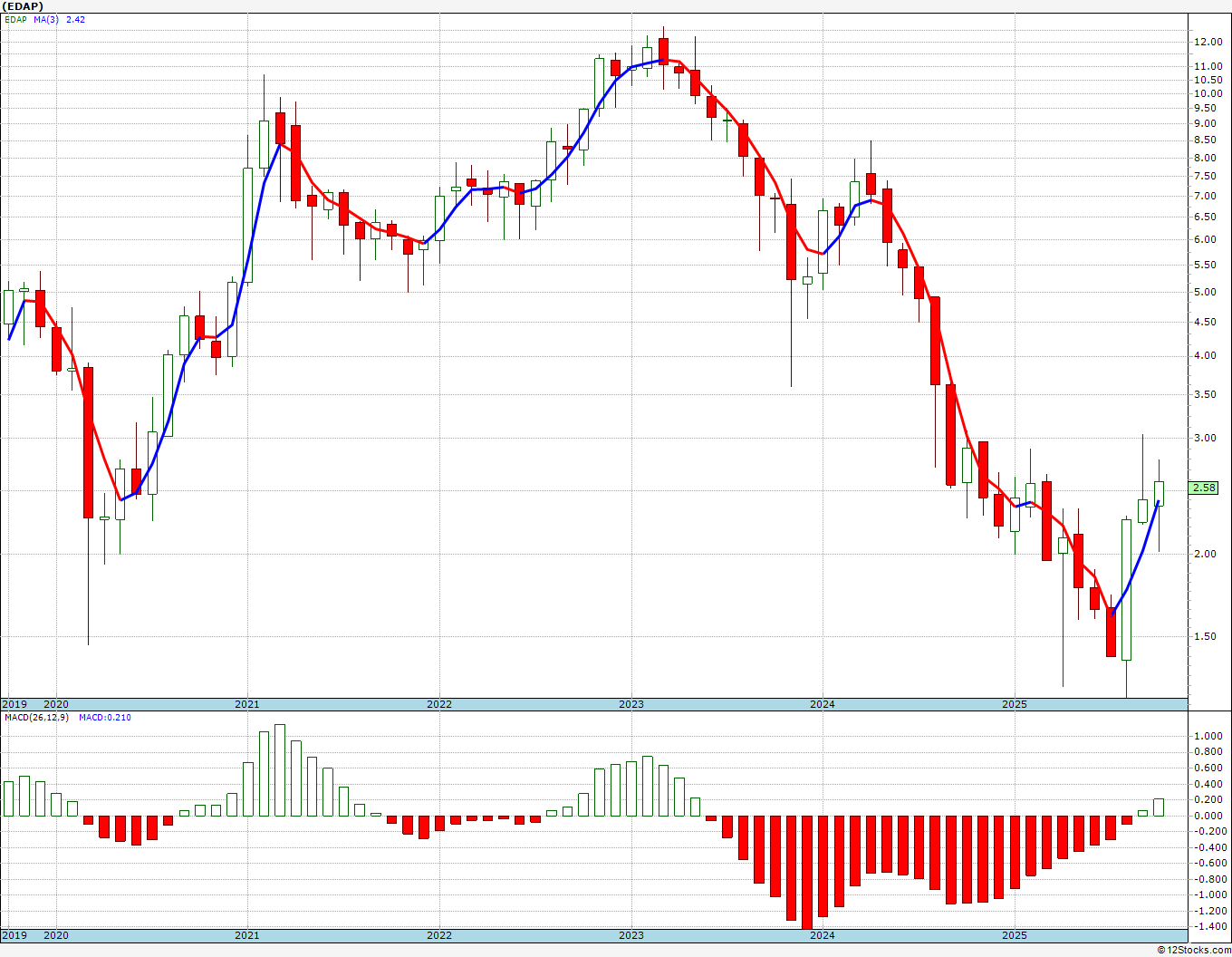
Task: Click the 5.50 price axis label
Action: tap(1207, 265)
